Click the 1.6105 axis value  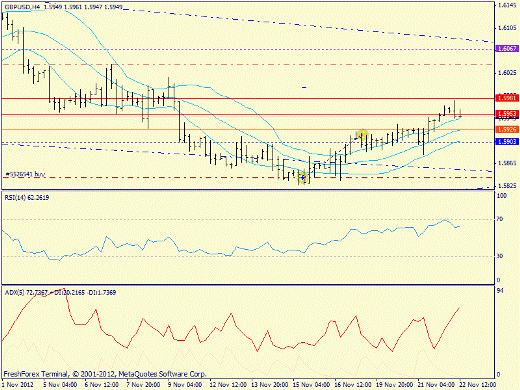pyautogui.click(x=507, y=28)
